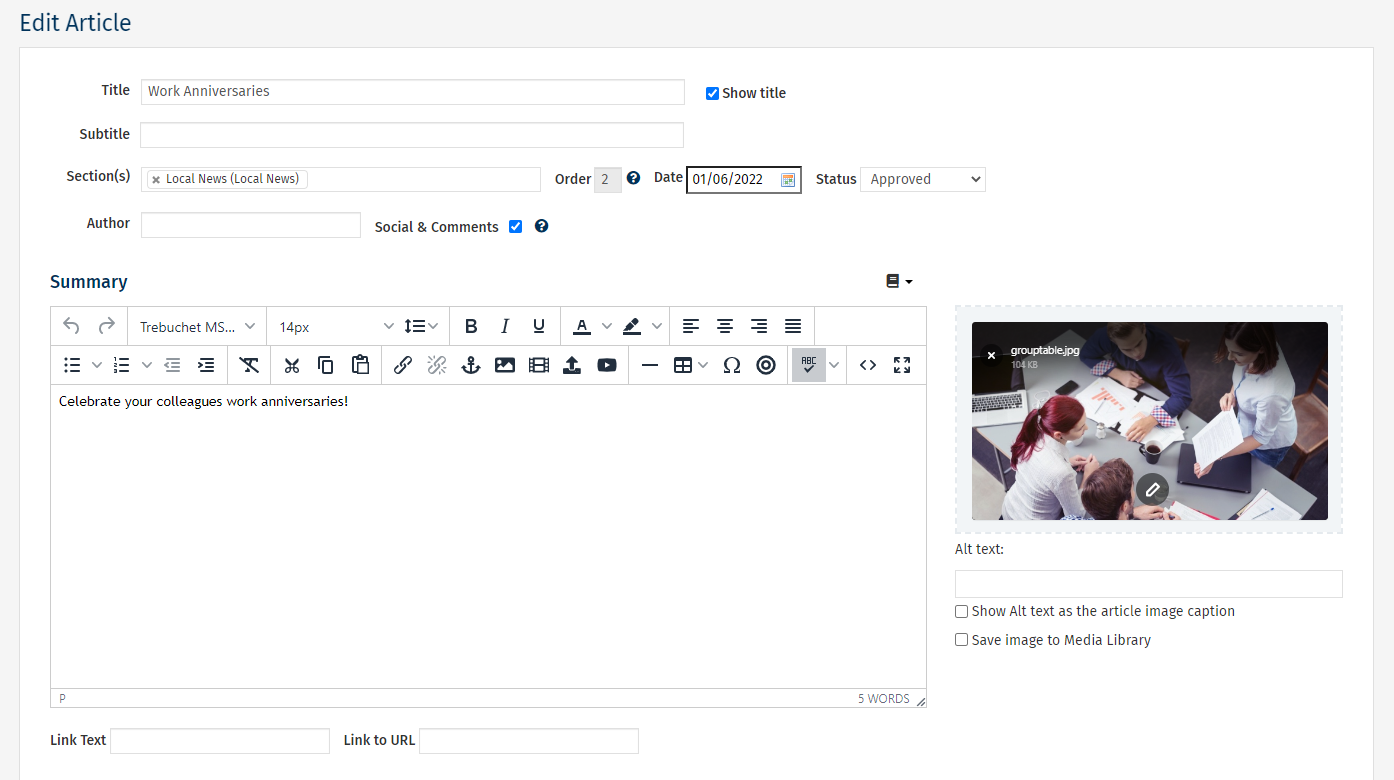The width and height of the screenshot is (1394, 780).
Task: Remove the Local News section tag
Action: click(156, 180)
